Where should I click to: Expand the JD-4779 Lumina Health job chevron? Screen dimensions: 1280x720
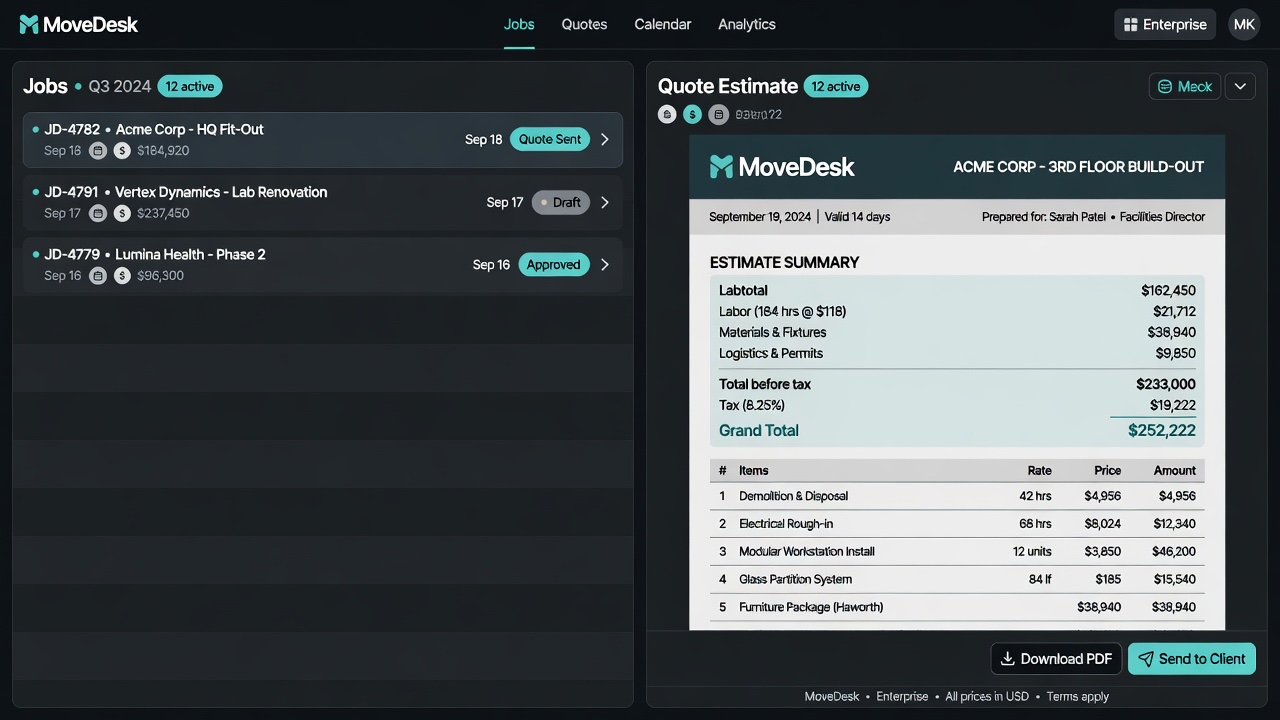[x=604, y=264]
